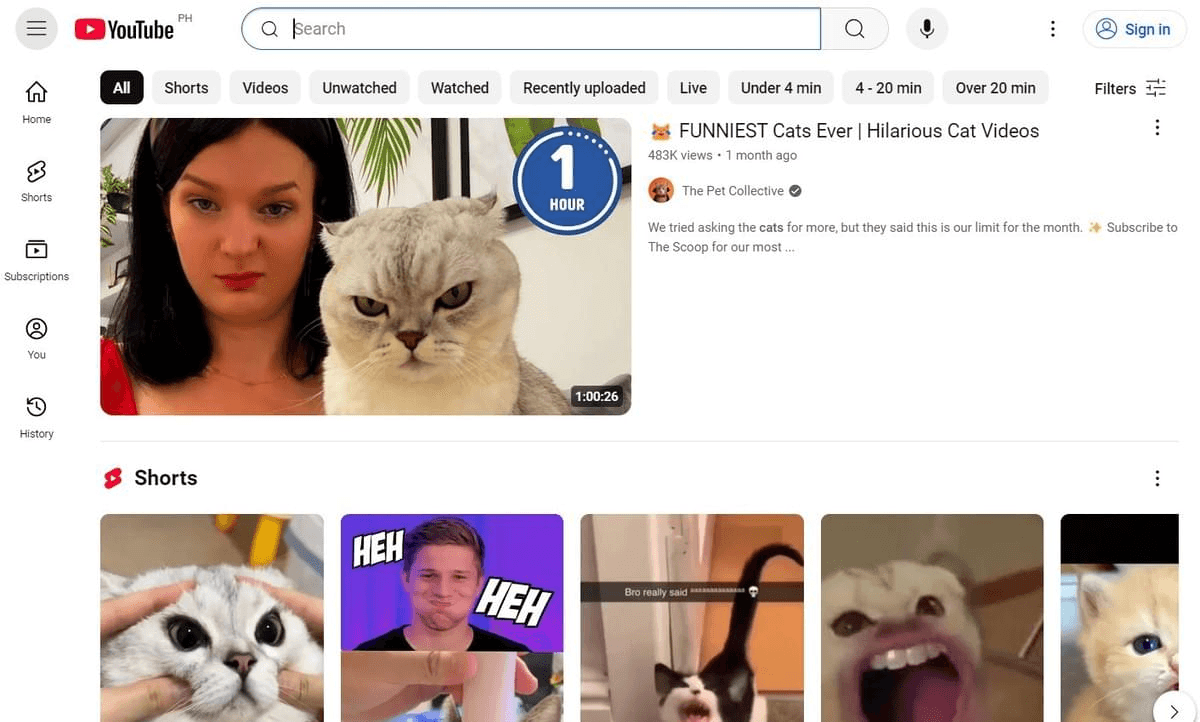Run the search with the magnifying glass
Screen dimensions: 1200x722
(x=854, y=28)
